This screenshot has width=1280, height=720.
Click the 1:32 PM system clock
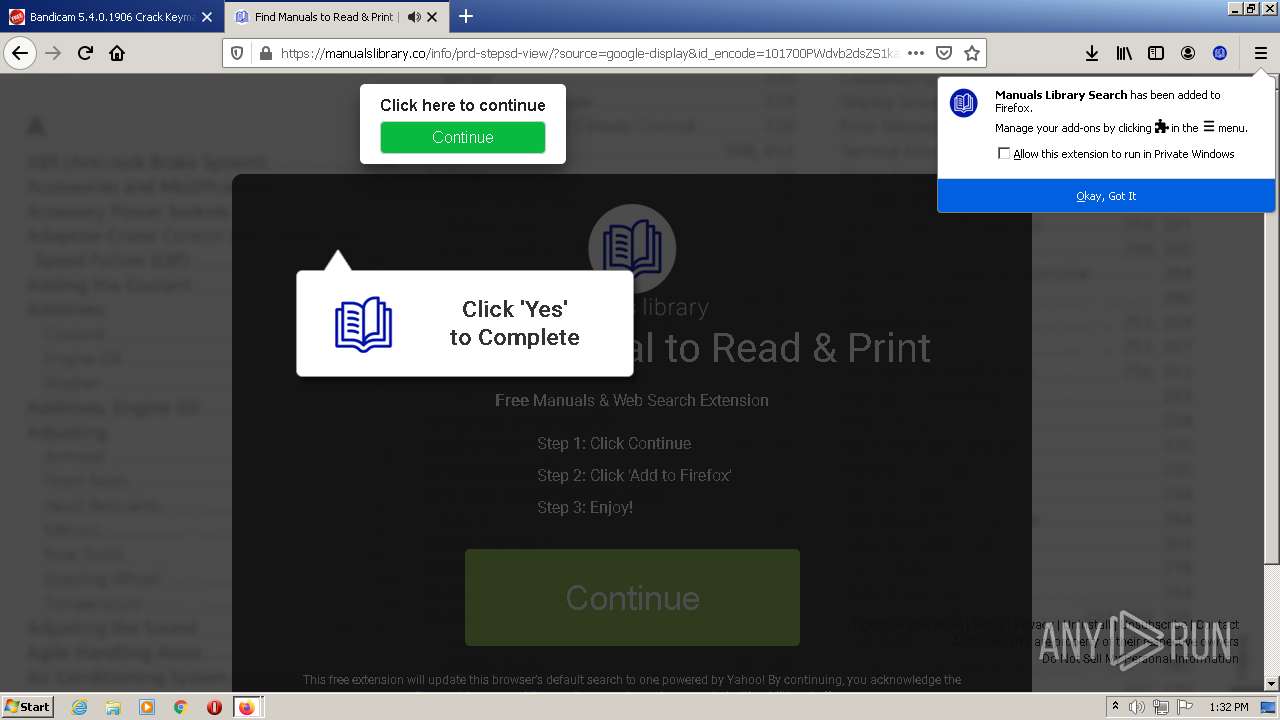point(1229,707)
